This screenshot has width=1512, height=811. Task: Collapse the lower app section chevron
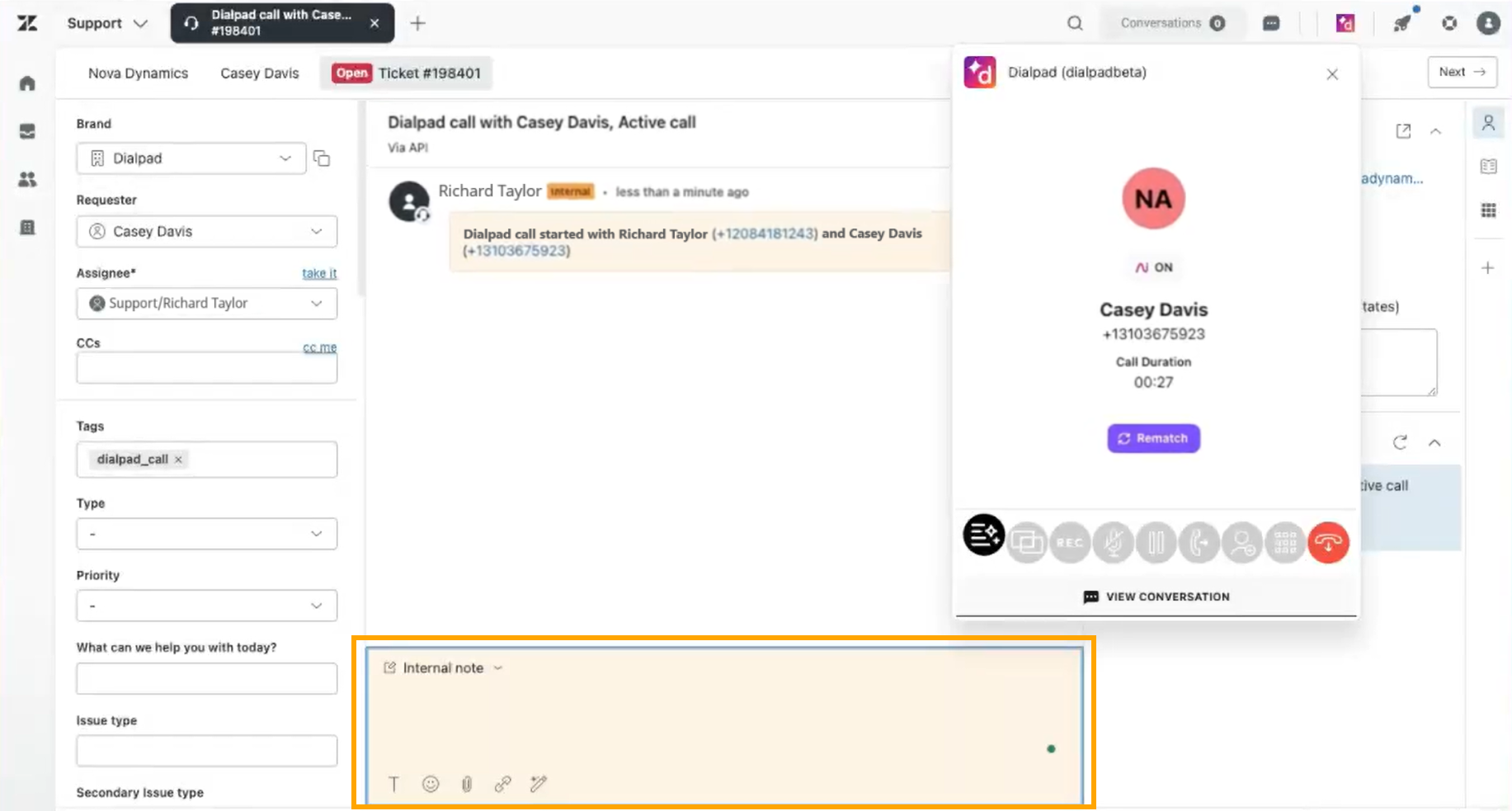[x=1434, y=443]
